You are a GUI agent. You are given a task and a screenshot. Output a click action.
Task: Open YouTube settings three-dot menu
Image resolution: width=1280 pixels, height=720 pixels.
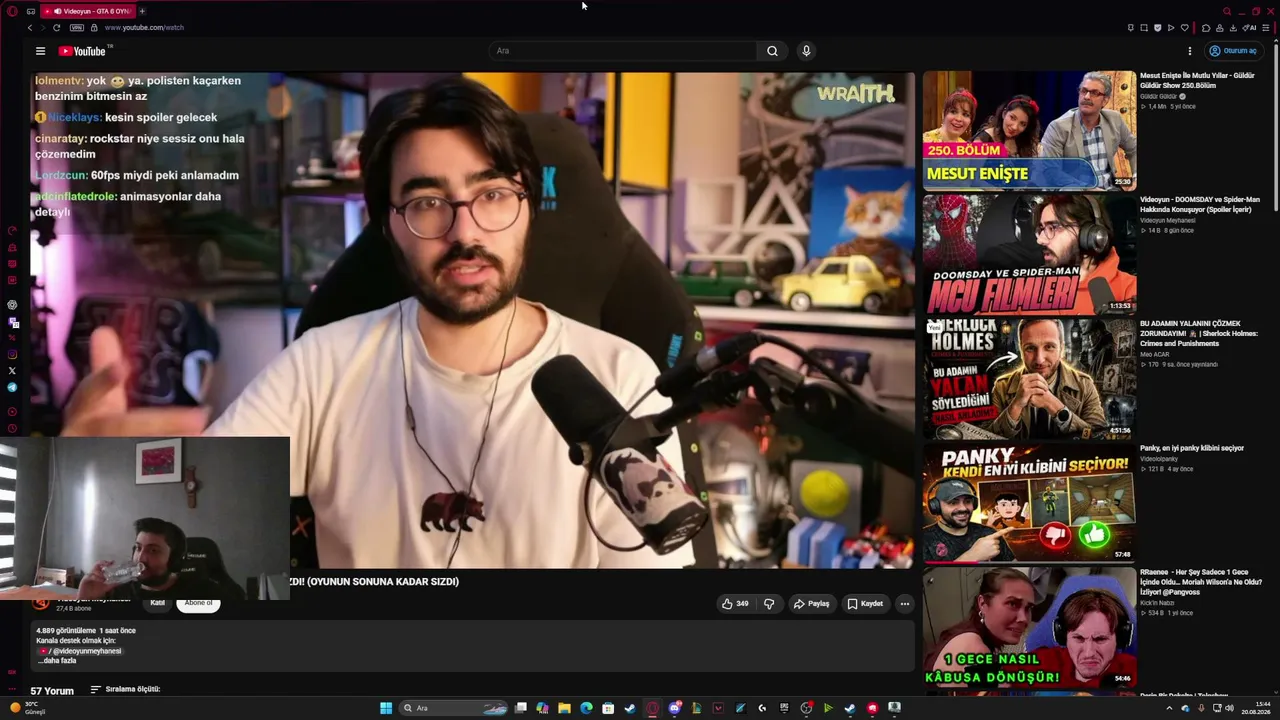1190,51
